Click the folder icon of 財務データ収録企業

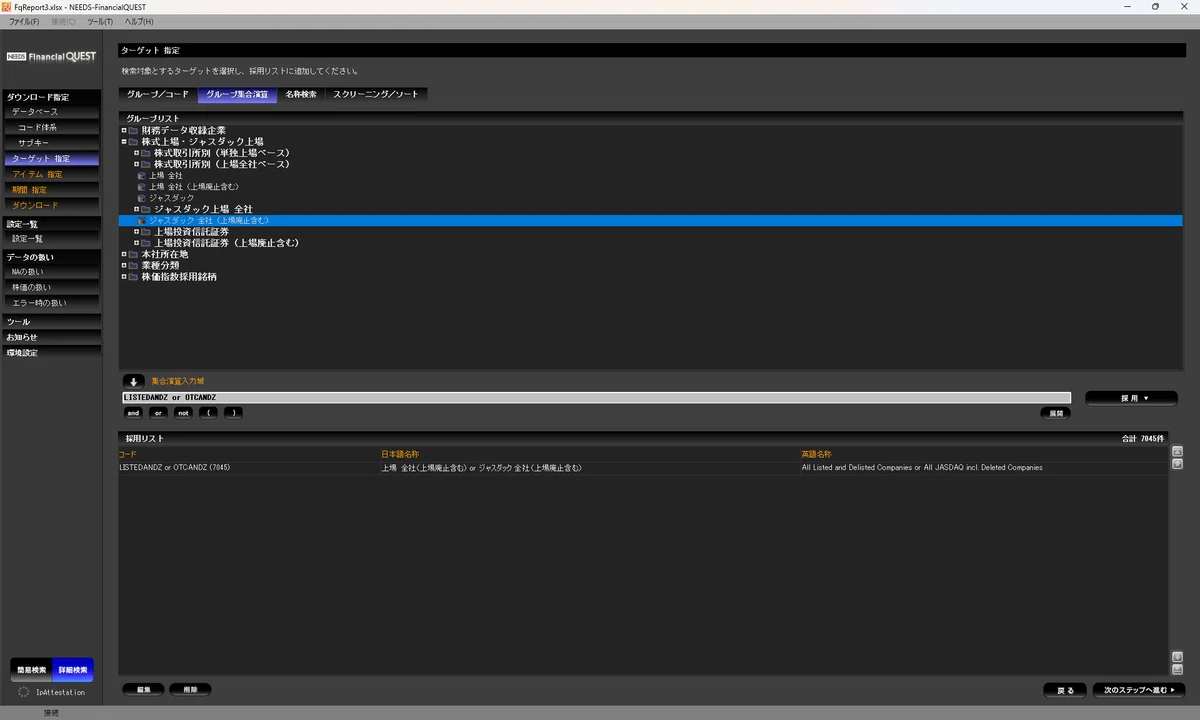[x=133, y=130]
